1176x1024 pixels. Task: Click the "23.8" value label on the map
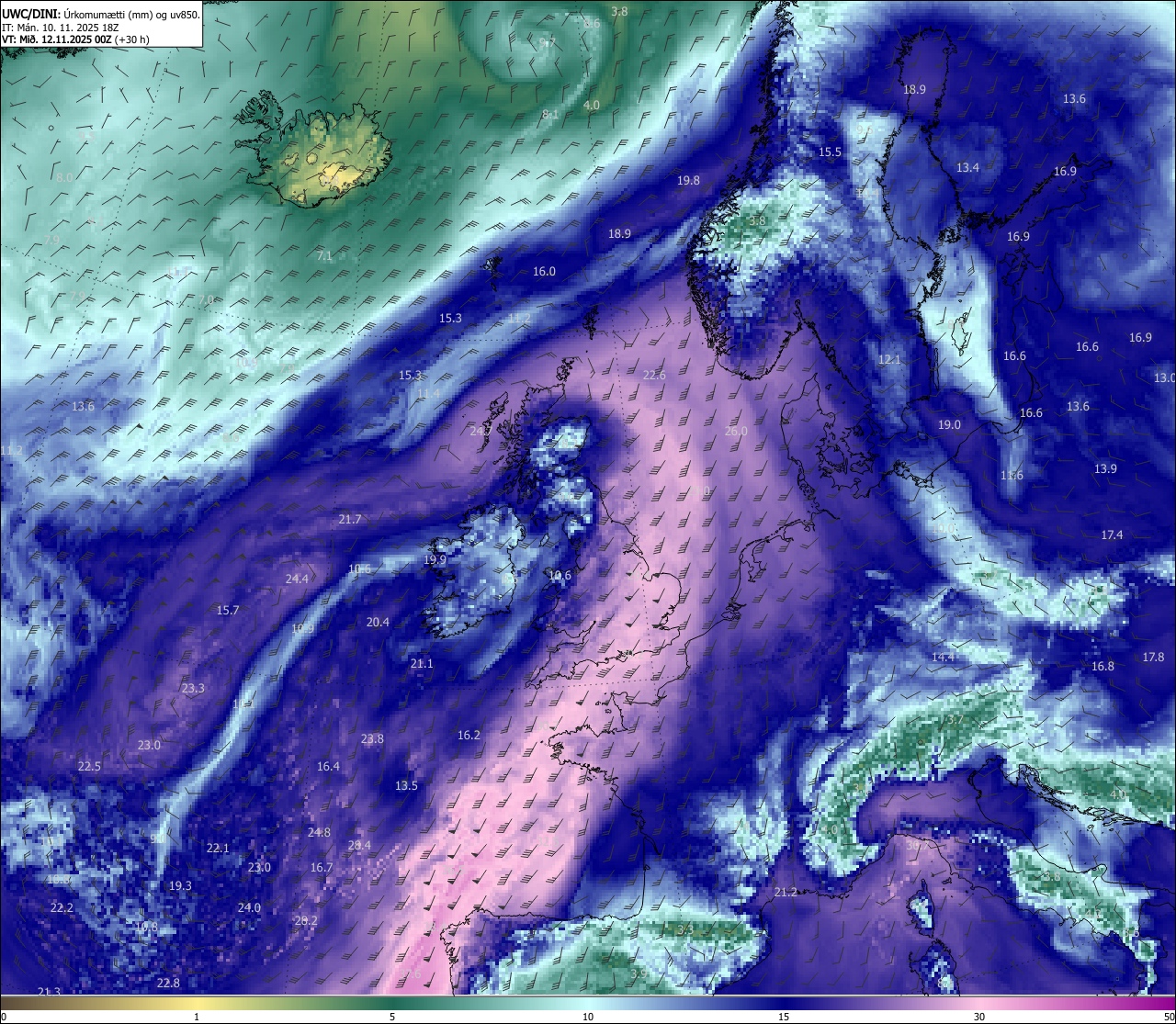[372, 739]
